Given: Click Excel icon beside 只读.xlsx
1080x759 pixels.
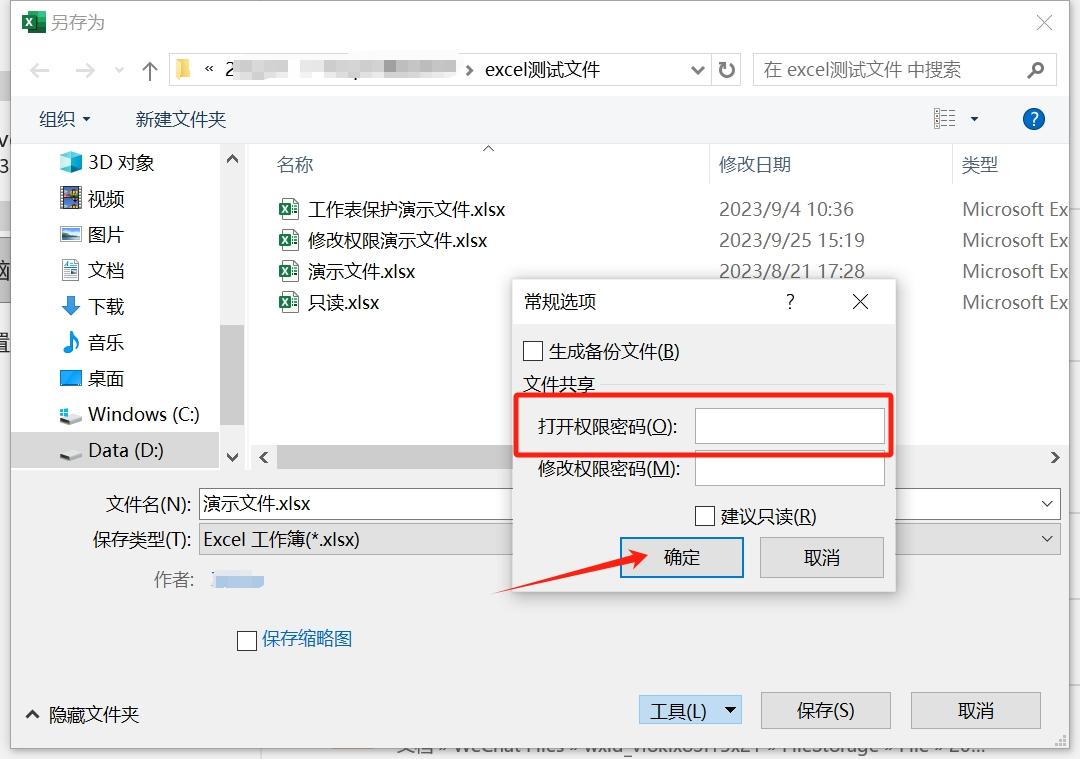Looking at the screenshot, I should click(x=289, y=302).
